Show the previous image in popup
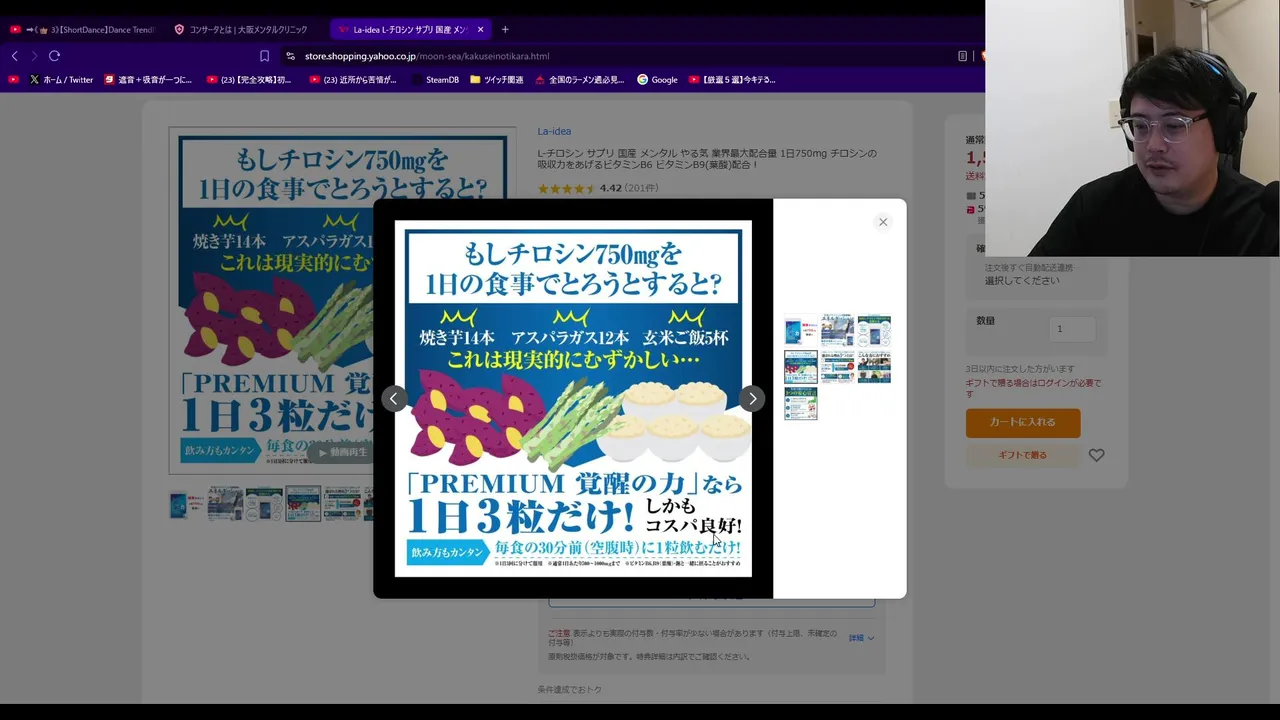This screenshot has width=1280, height=720. [x=394, y=398]
